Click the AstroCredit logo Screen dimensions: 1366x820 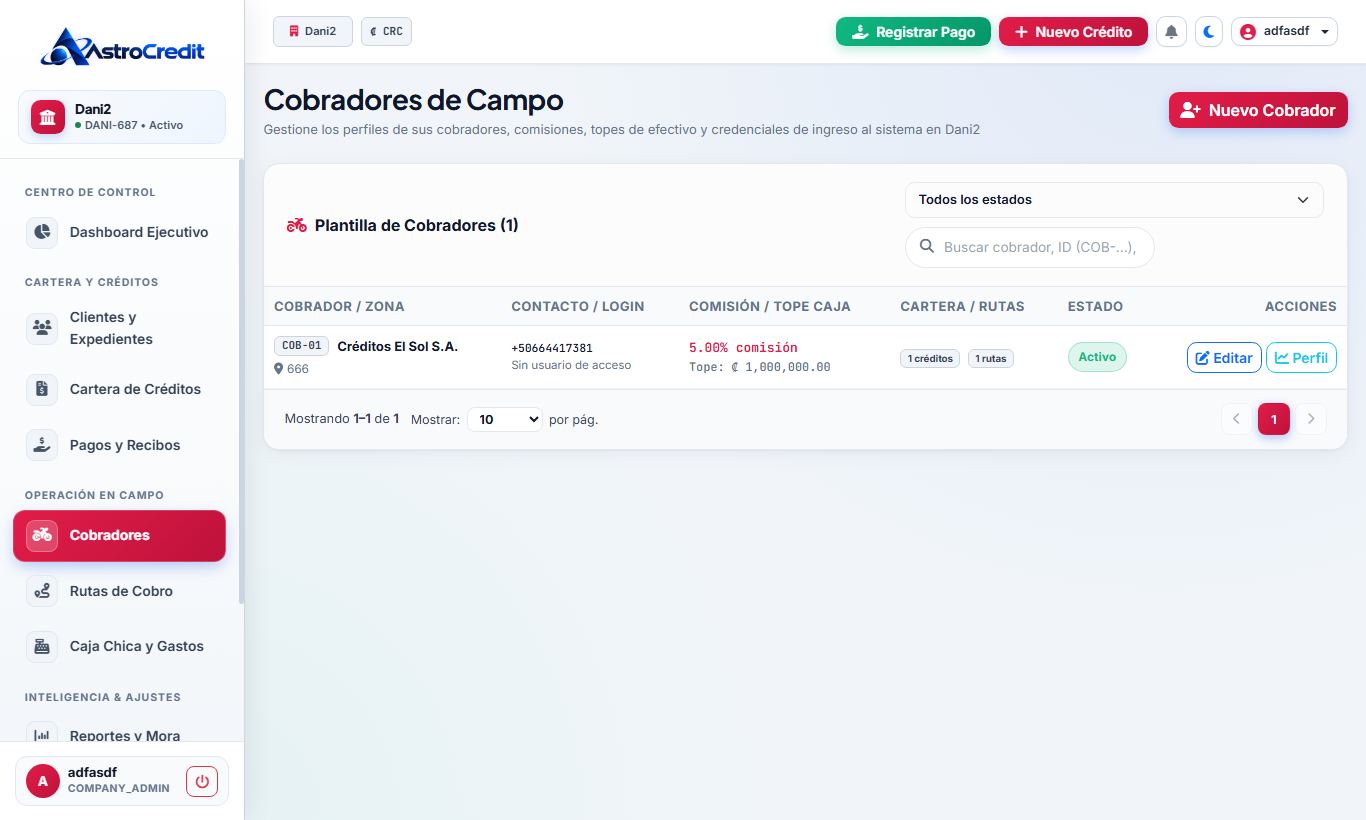[x=122, y=47]
